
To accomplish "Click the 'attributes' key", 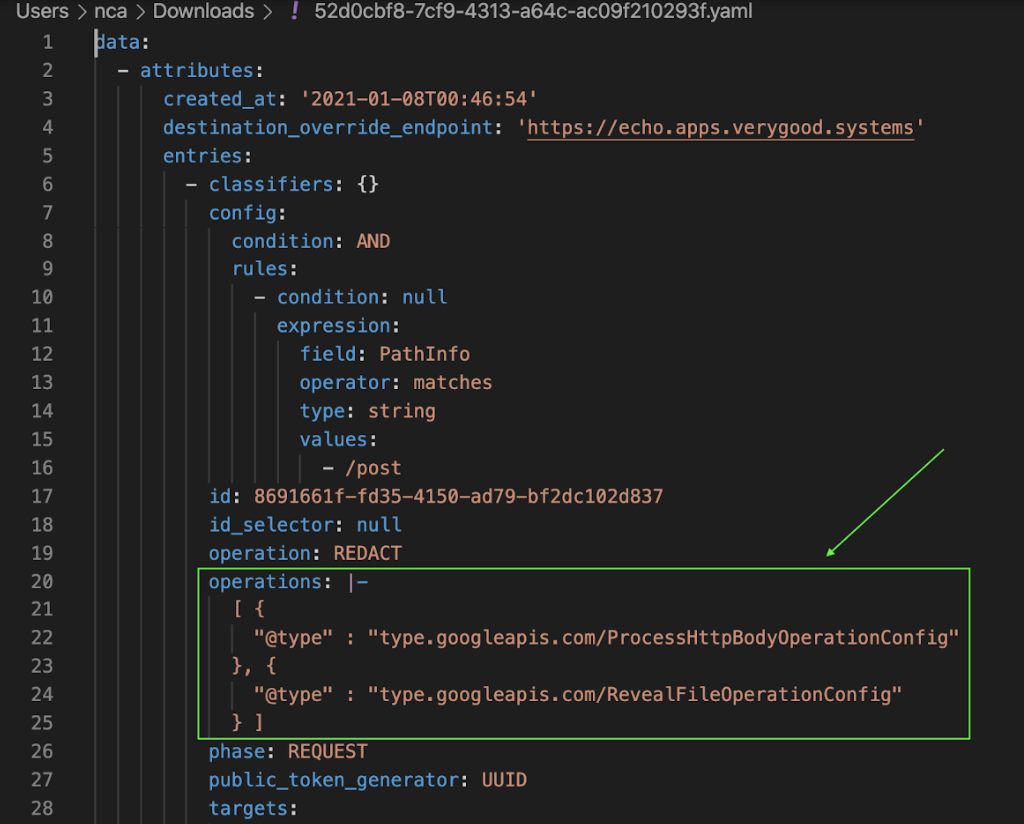I will 197,71.
